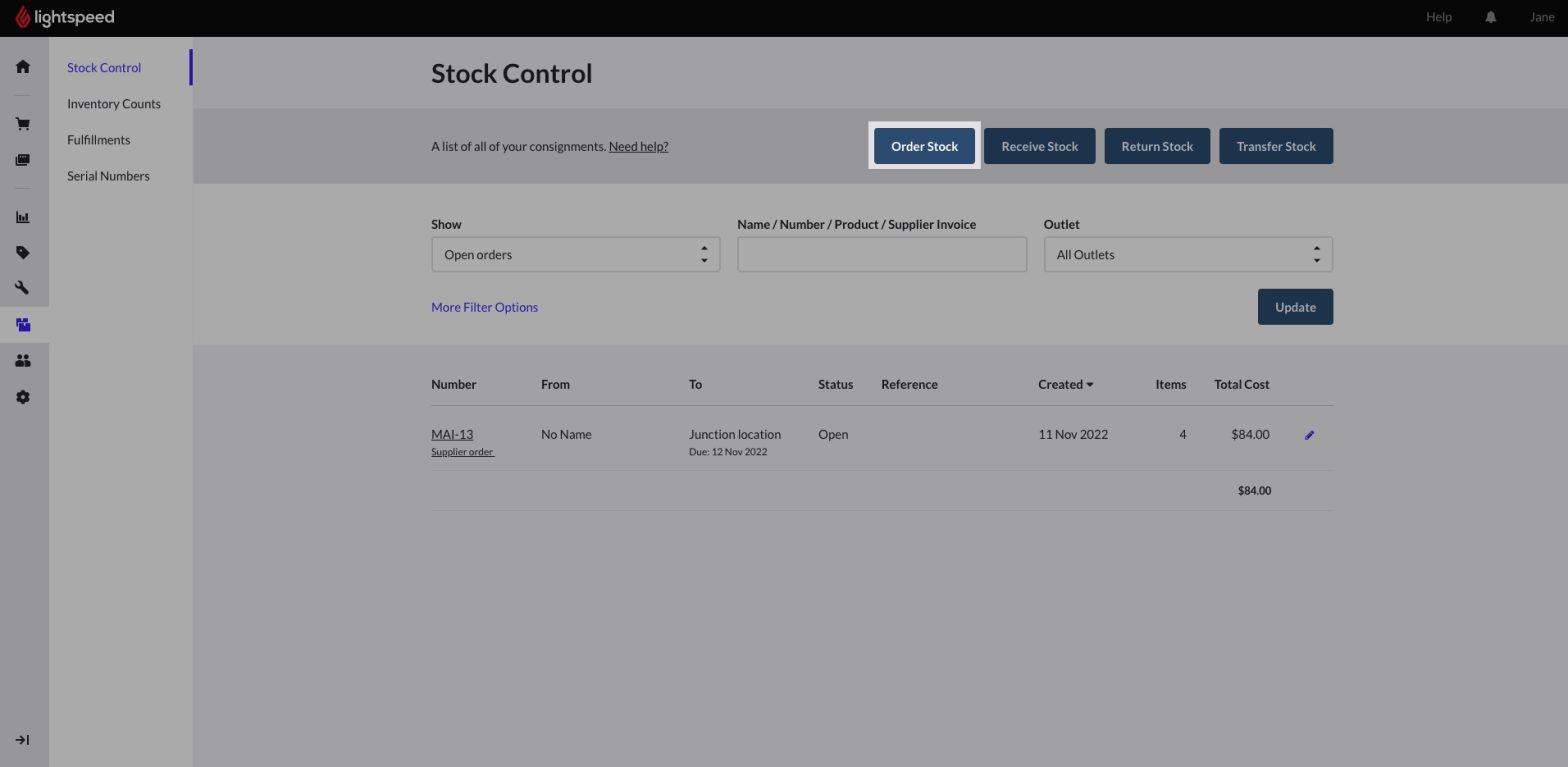Click the Name / Number search field
Viewport: 1568px width, 767px height.
click(x=881, y=255)
